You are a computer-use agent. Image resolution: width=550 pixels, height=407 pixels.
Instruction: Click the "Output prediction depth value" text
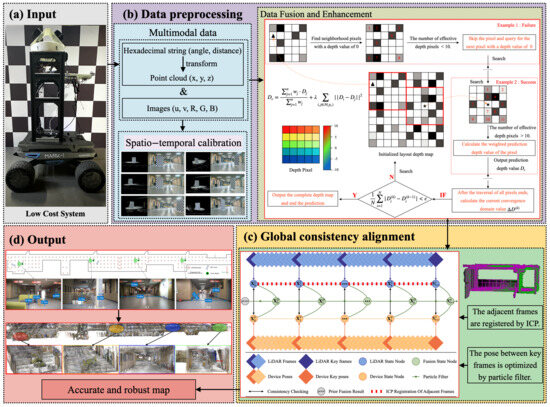(x=510, y=164)
